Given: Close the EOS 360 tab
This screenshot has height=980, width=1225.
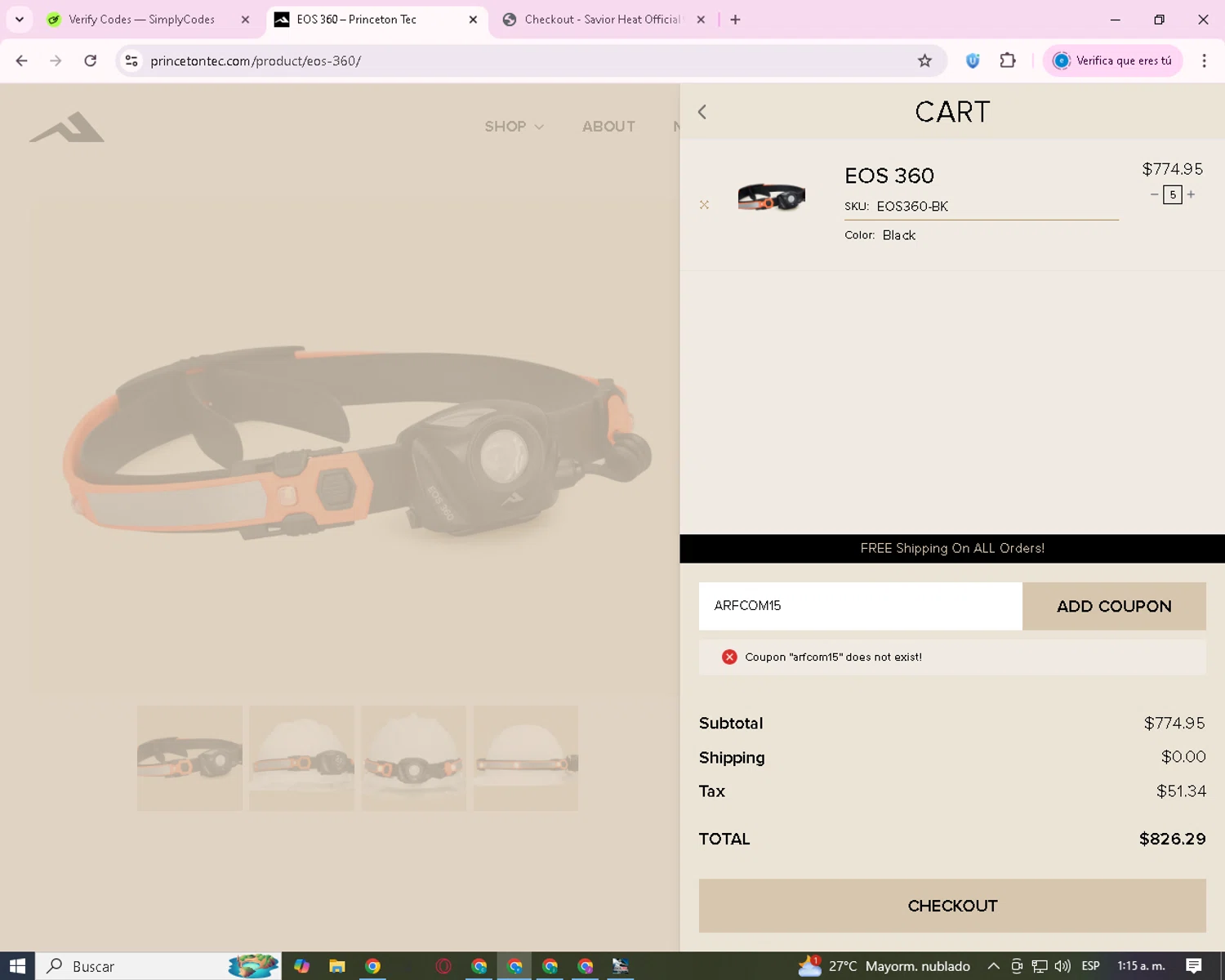Looking at the screenshot, I should pos(473,20).
